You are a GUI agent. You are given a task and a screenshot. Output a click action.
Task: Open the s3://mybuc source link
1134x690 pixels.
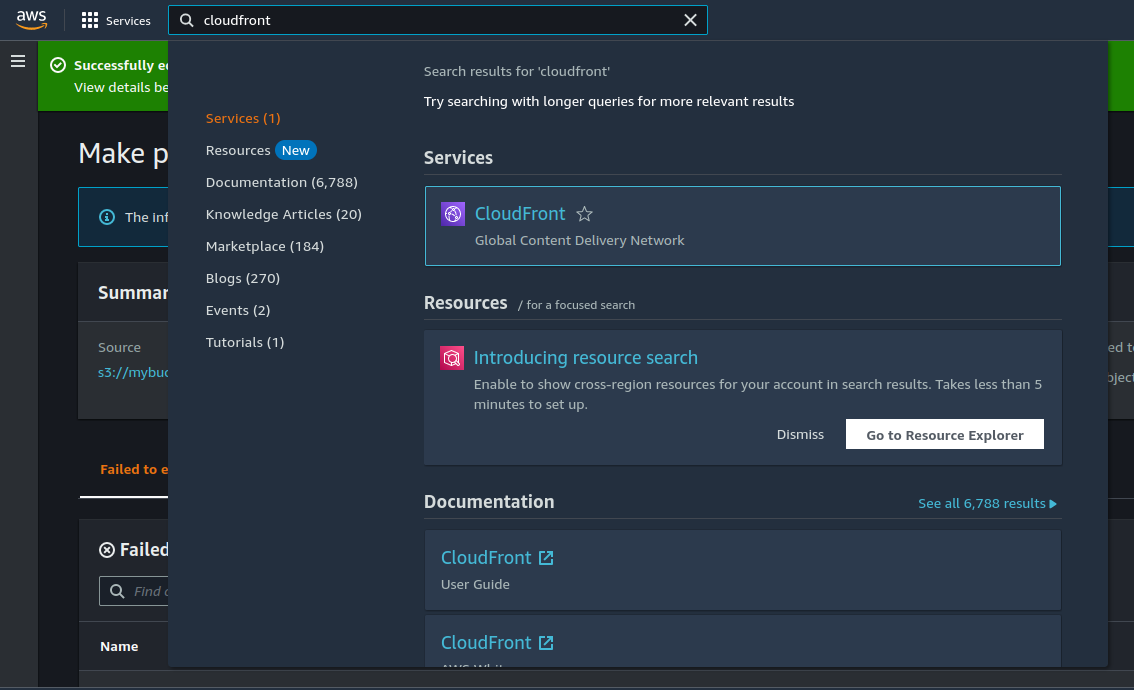[133, 372]
